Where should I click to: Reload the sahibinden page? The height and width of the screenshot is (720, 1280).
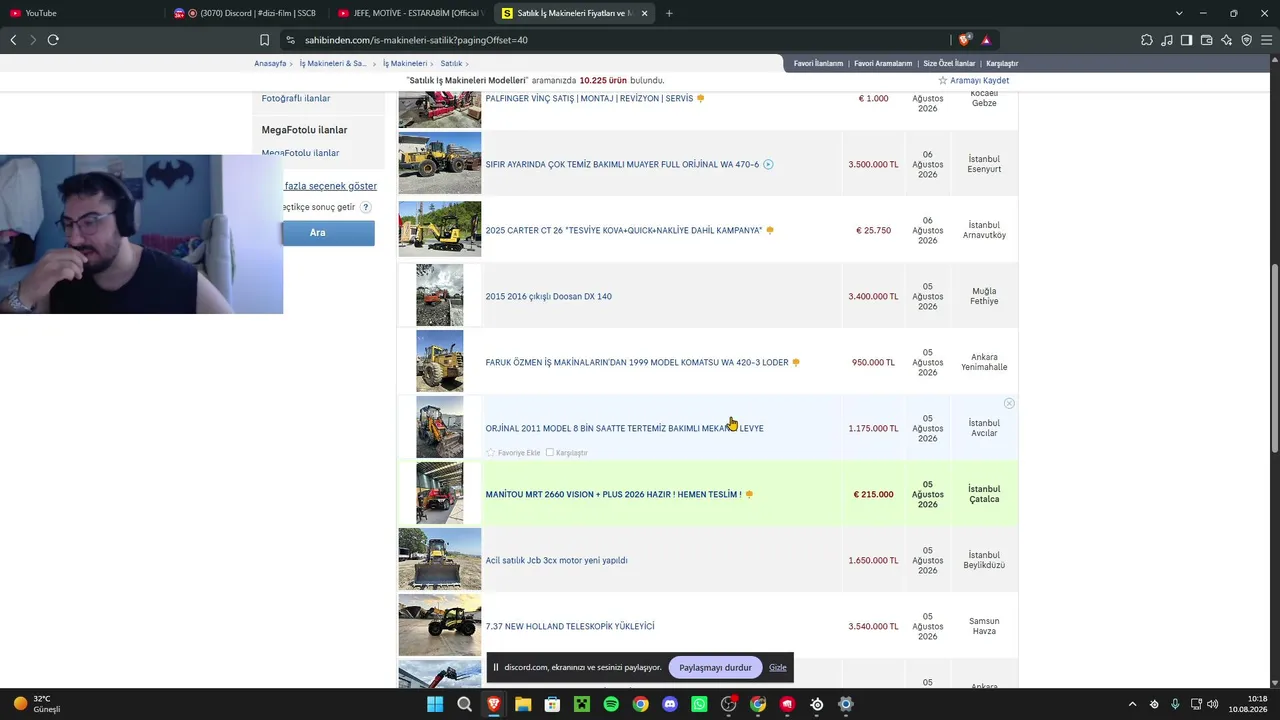coord(53,40)
